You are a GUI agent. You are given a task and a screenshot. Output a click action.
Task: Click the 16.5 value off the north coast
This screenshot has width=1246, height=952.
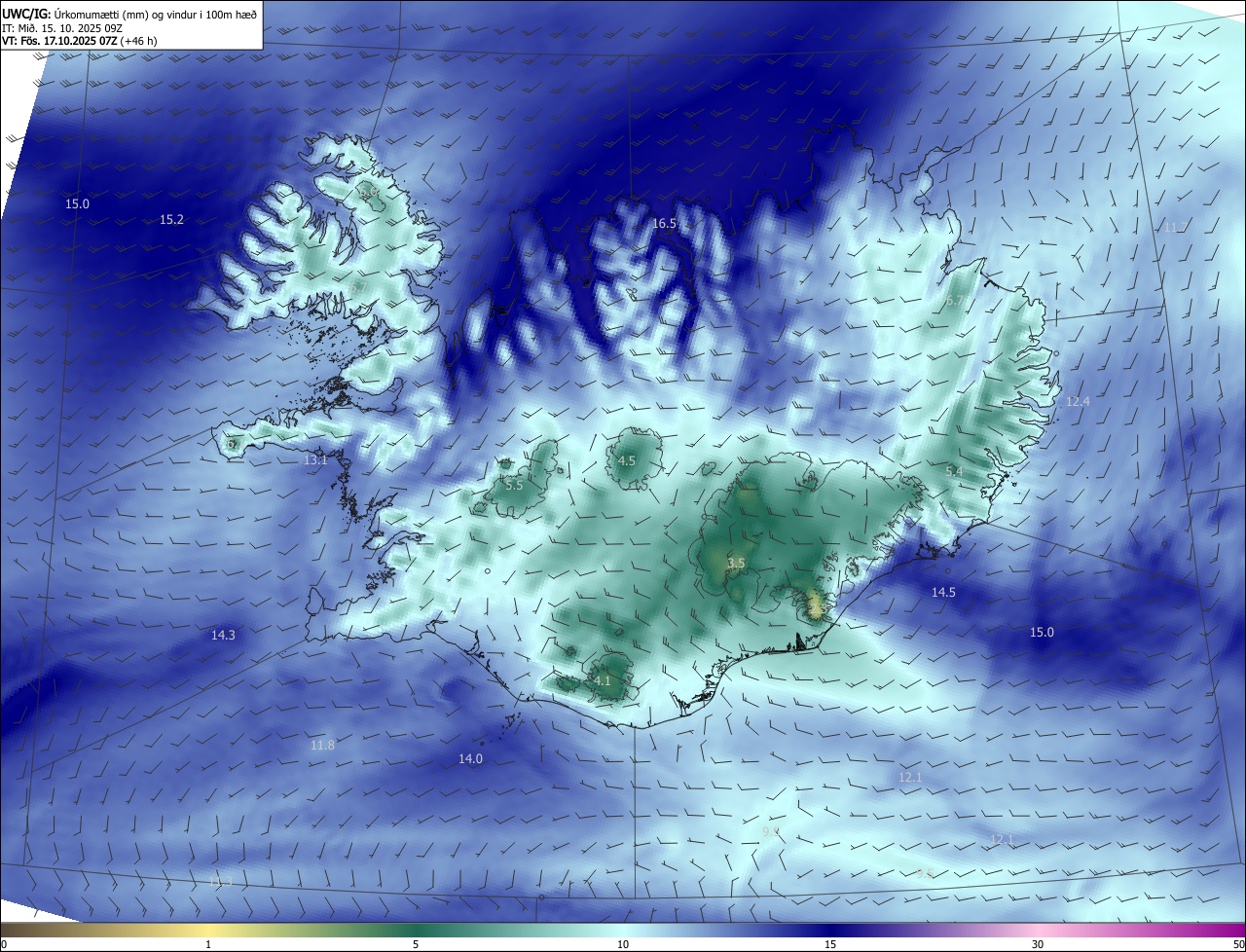pos(664,224)
